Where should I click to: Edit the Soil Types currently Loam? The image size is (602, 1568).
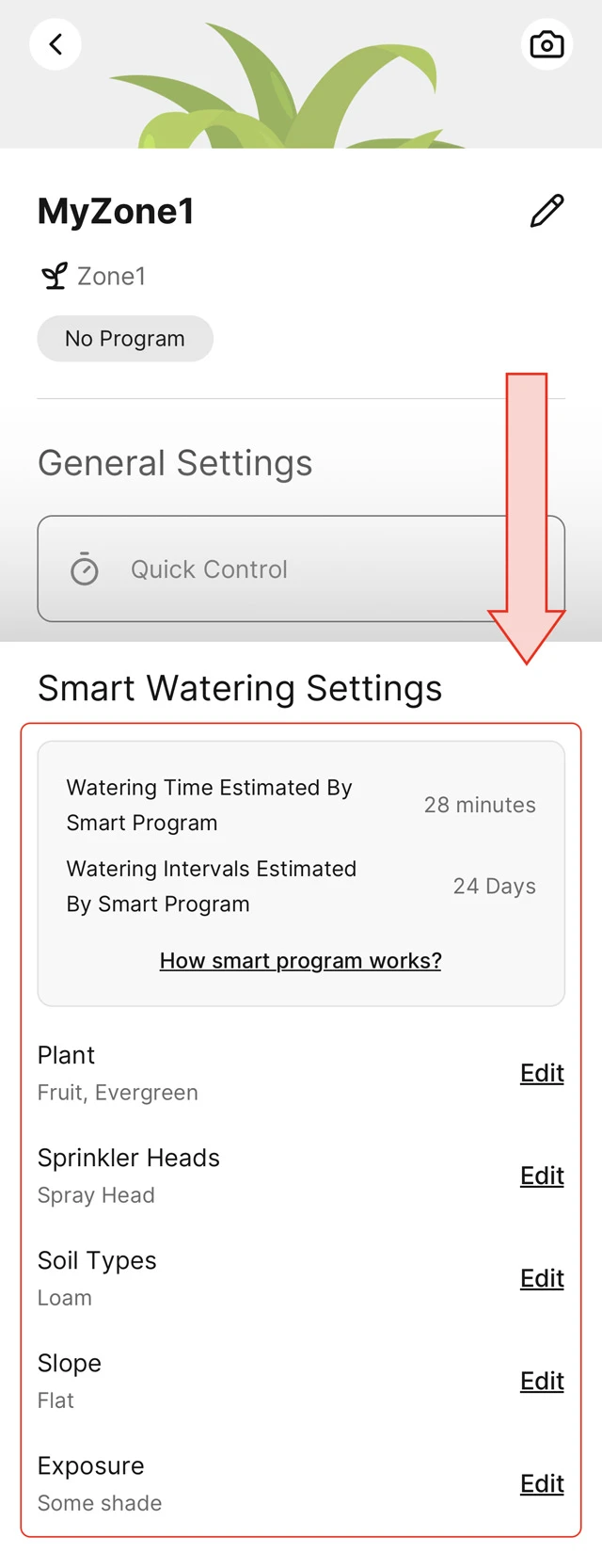pos(541,1277)
